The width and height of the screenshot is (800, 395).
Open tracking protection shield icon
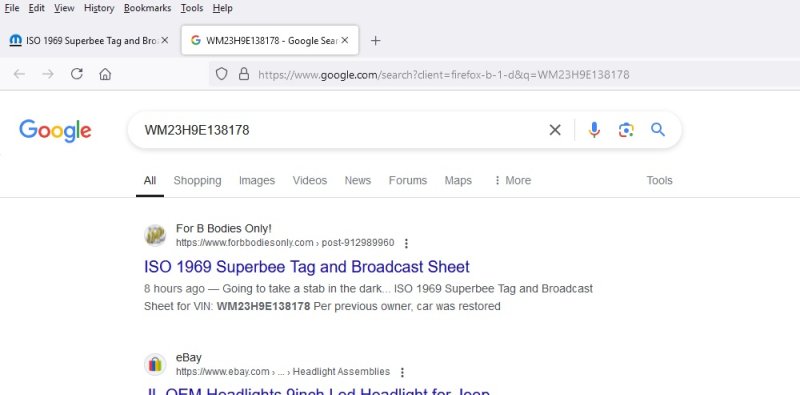pos(221,75)
